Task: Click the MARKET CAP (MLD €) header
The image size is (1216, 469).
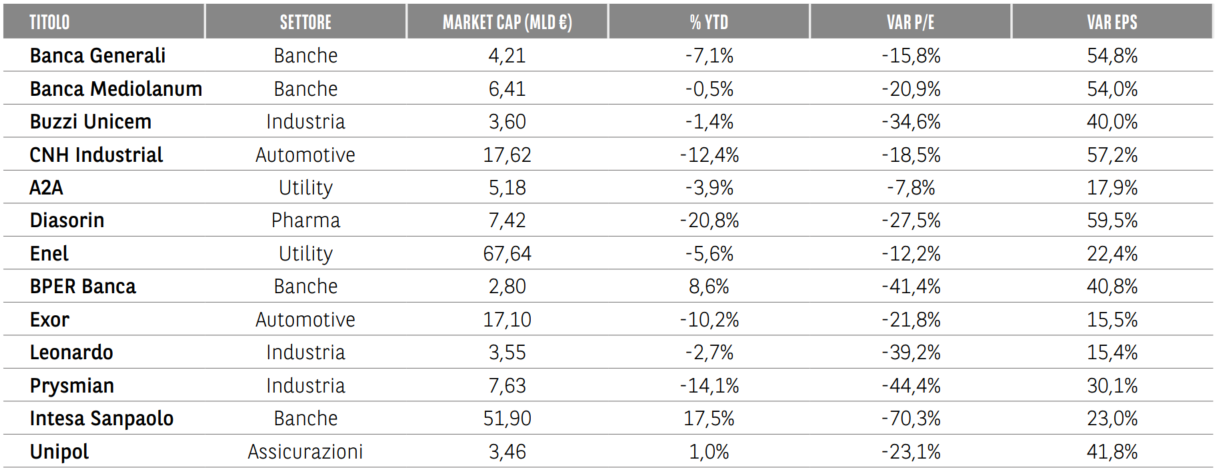Action: [507, 22]
